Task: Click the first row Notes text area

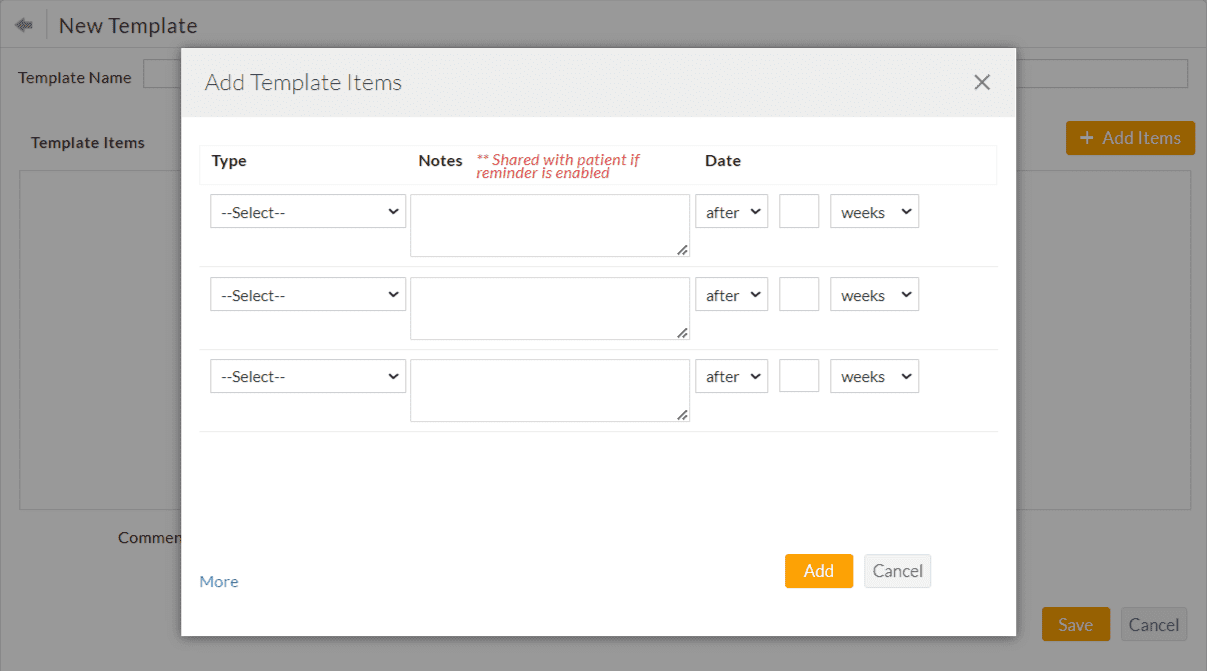Action: pyautogui.click(x=549, y=225)
